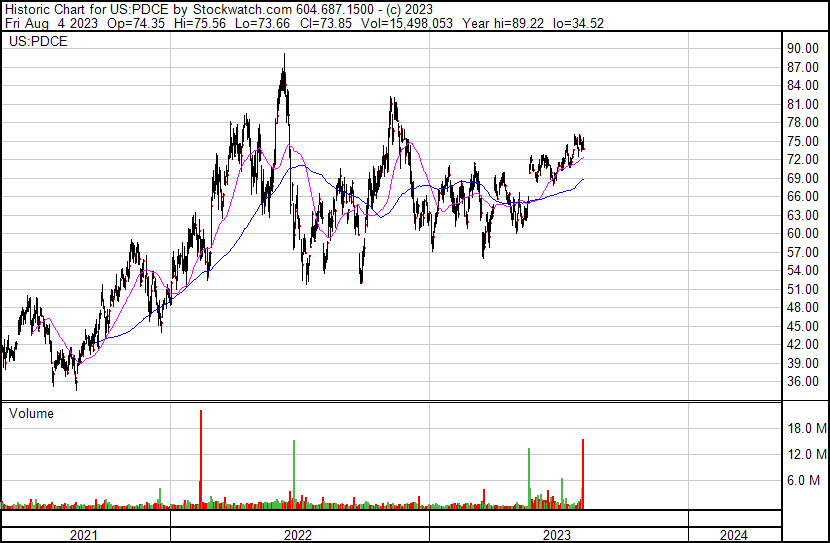Screen dimensions: 830x543
Task: Click the highest price peak near 89
Action: pos(284,55)
